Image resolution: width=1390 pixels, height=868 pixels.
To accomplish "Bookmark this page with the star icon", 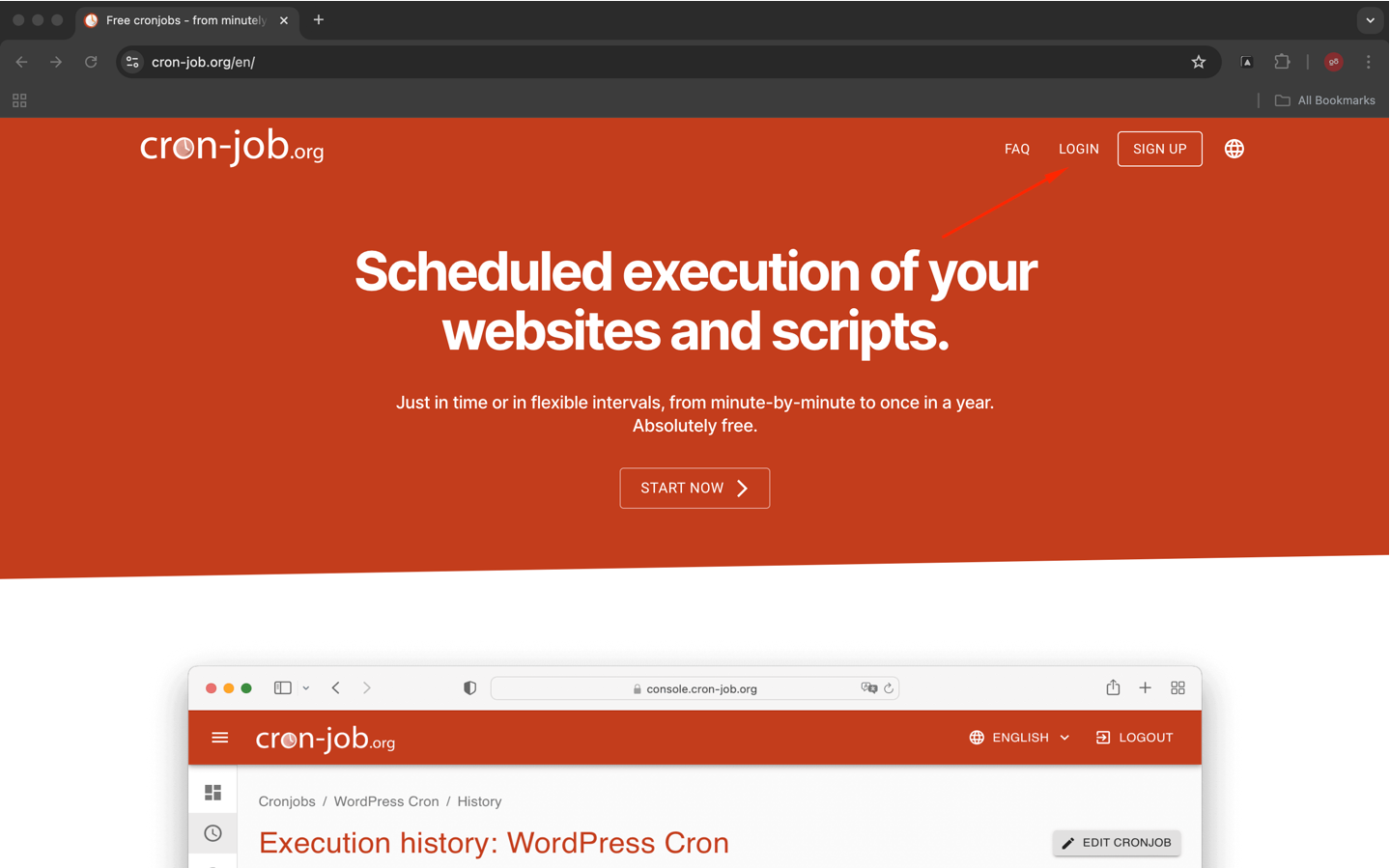I will pos(1198,62).
